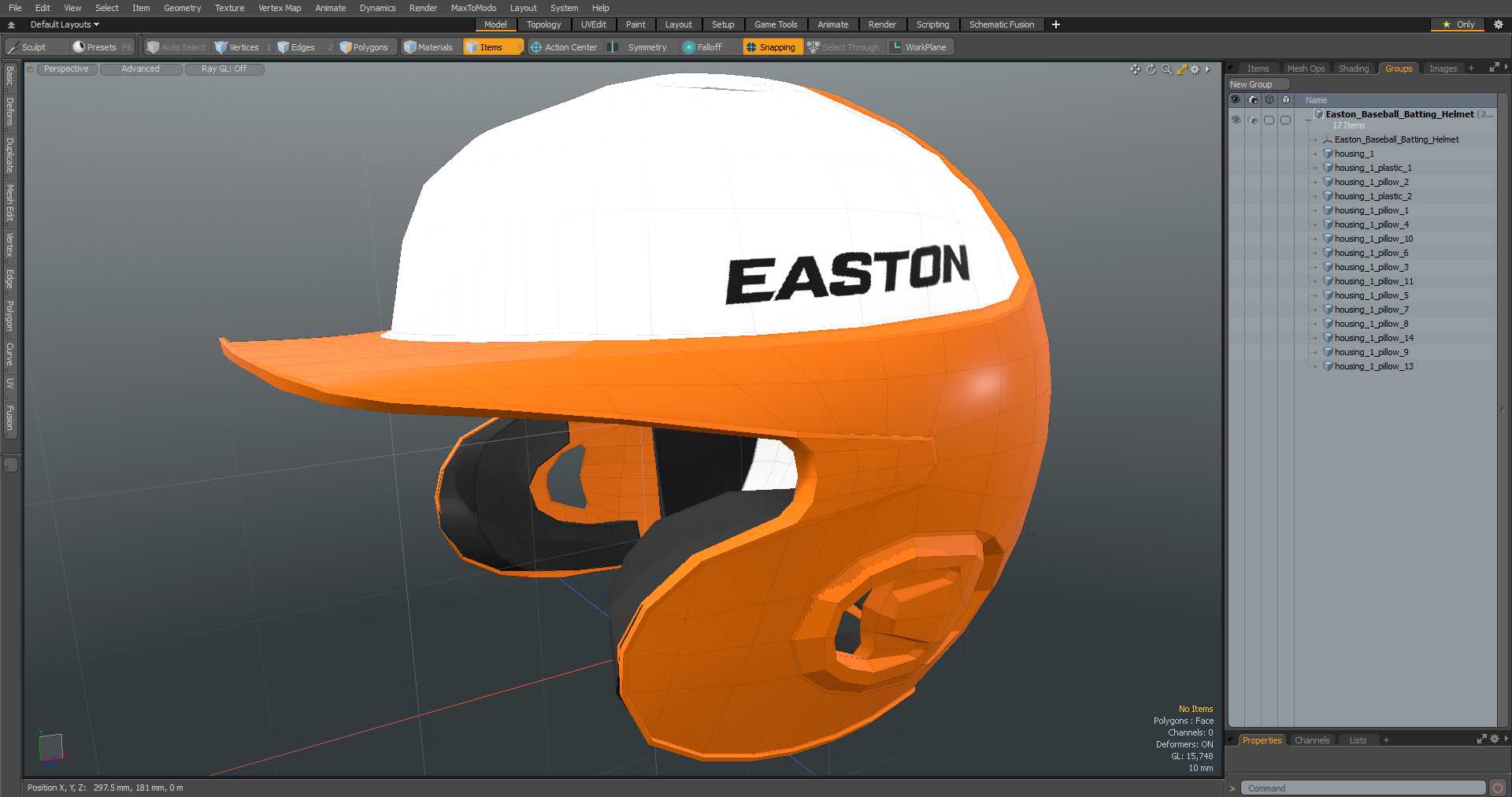Open the WorkPlane menu
The image size is (1512, 797).
point(919,47)
